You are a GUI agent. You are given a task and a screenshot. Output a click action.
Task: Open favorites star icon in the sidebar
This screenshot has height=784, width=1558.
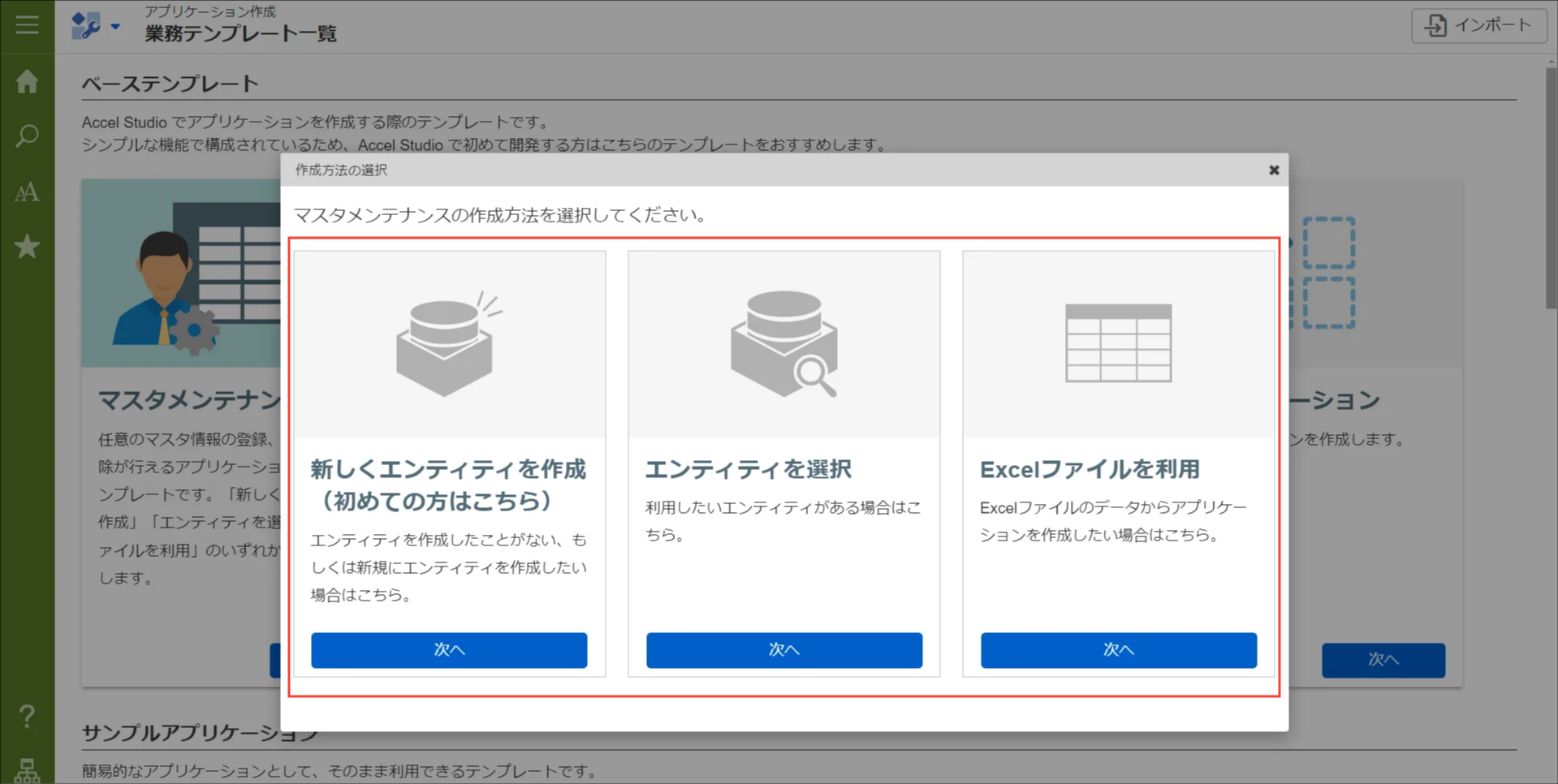(27, 246)
